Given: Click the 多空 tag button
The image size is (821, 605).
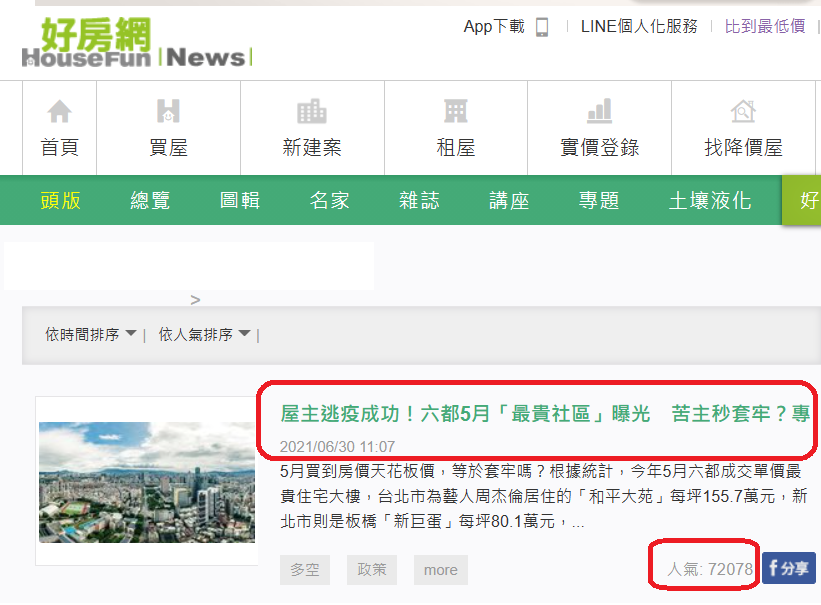Looking at the screenshot, I should 305,569.
